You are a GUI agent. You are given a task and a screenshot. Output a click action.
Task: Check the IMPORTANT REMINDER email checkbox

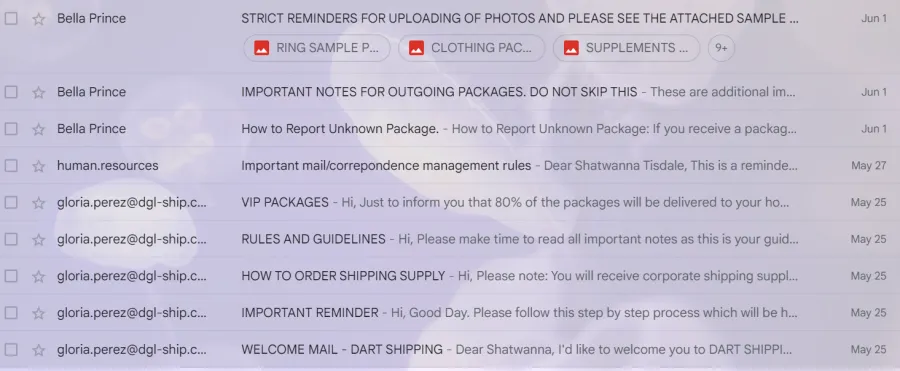[x=11, y=313]
